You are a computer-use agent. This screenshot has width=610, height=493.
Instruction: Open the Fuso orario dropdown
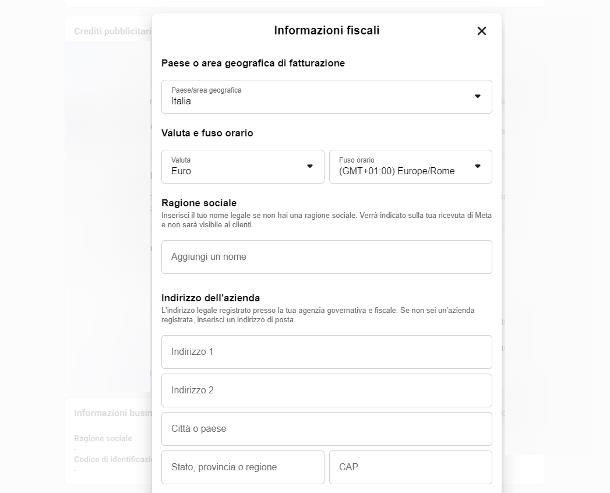410,167
